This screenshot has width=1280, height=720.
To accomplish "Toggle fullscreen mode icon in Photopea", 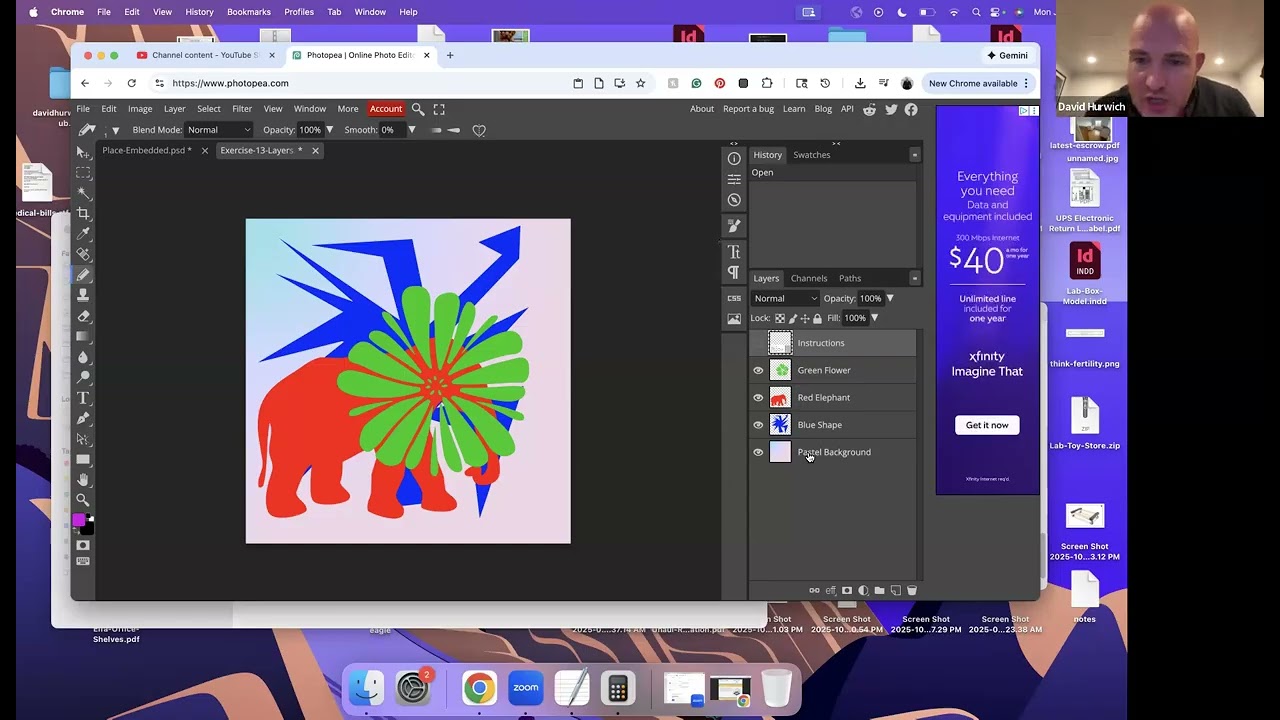I will [x=439, y=109].
